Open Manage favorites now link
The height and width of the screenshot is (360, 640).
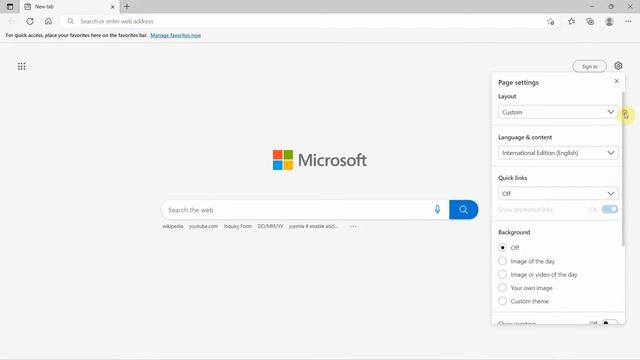point(176,36)
